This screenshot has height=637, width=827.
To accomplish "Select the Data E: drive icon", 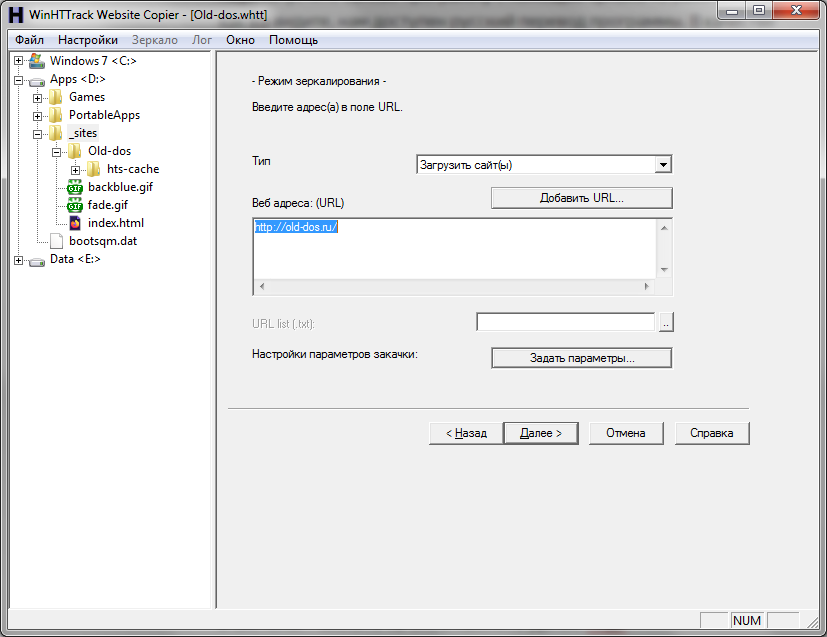I will click(37, 261).
